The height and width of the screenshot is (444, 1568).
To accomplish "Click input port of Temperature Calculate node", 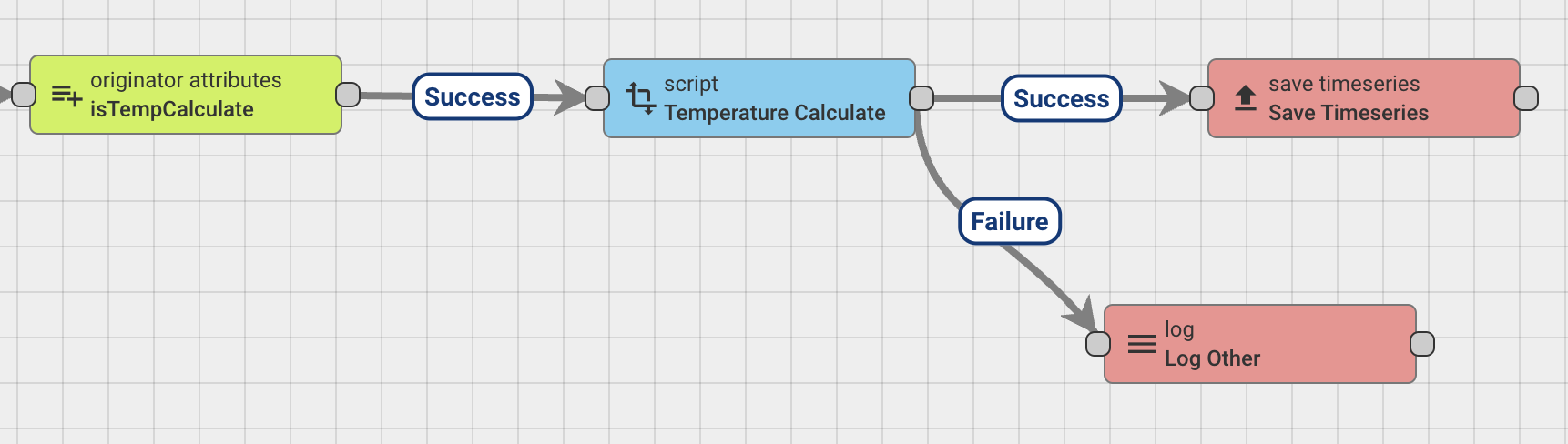I will coord(597,97).
